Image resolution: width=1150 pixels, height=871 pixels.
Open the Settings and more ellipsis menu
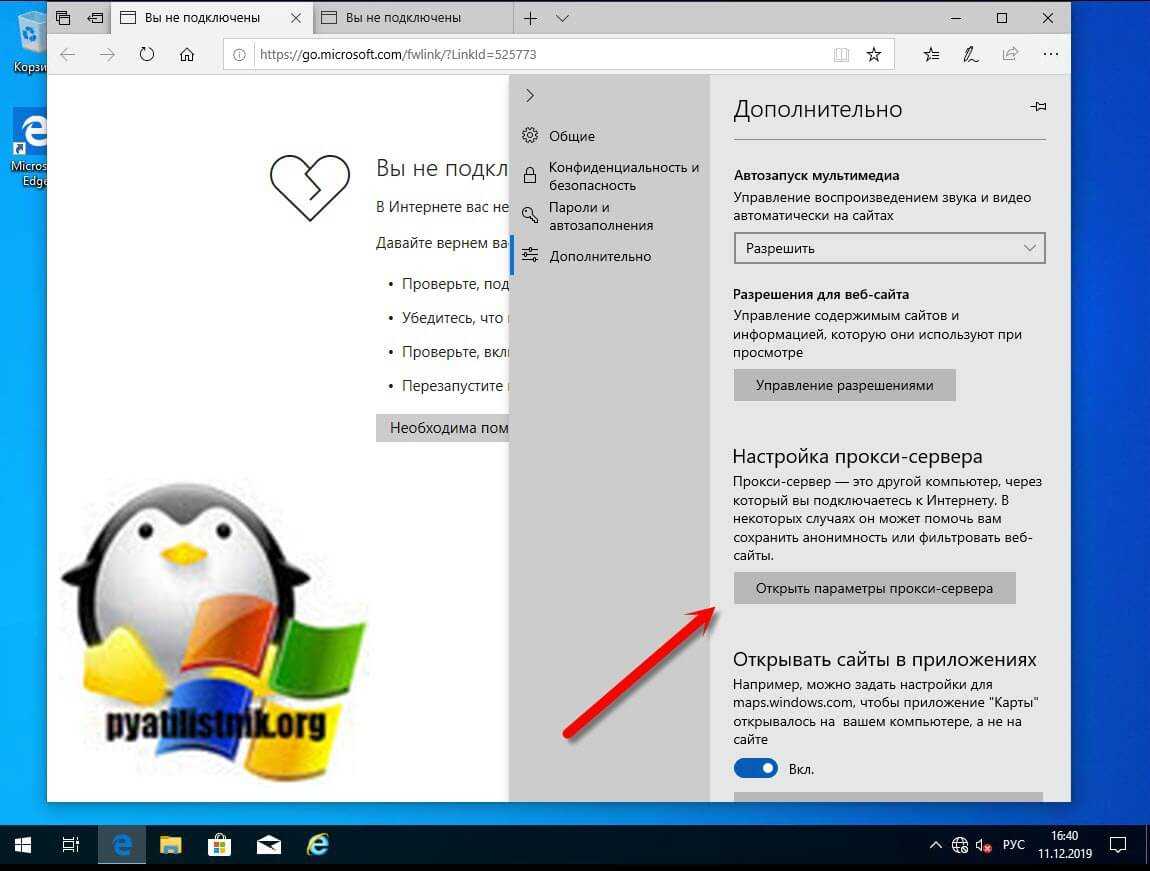[x=1050, y=55]
